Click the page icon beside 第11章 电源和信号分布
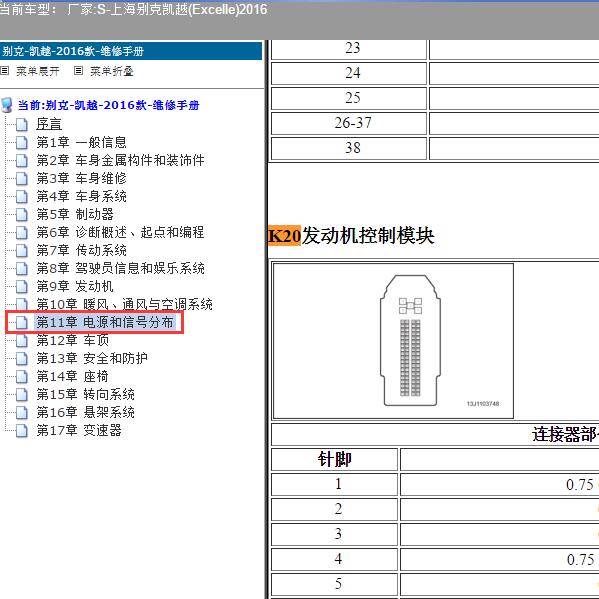This screenshot has height=599, width=599. [22, 322]
